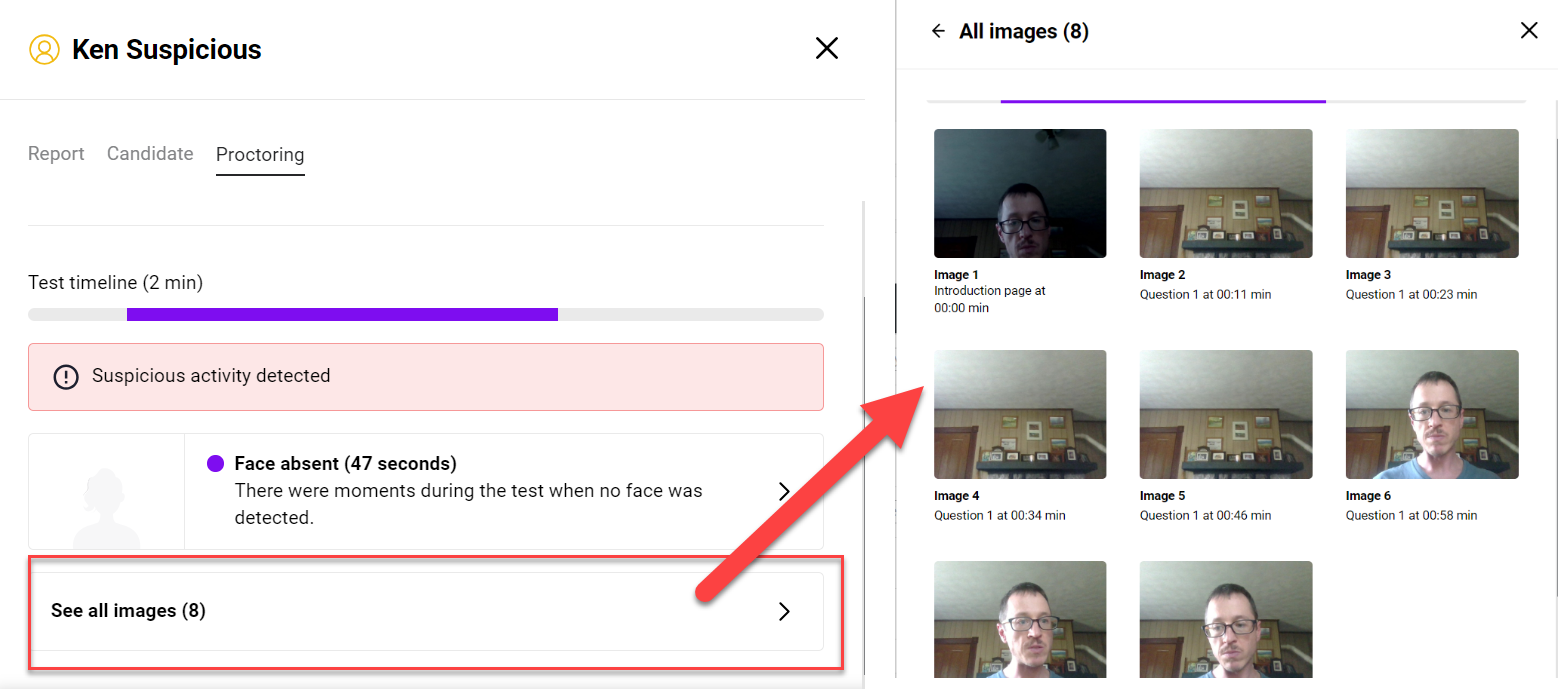Click the warning icon in suspicious activity alert
Screen dimensions: 1558x692
point(66,377)
